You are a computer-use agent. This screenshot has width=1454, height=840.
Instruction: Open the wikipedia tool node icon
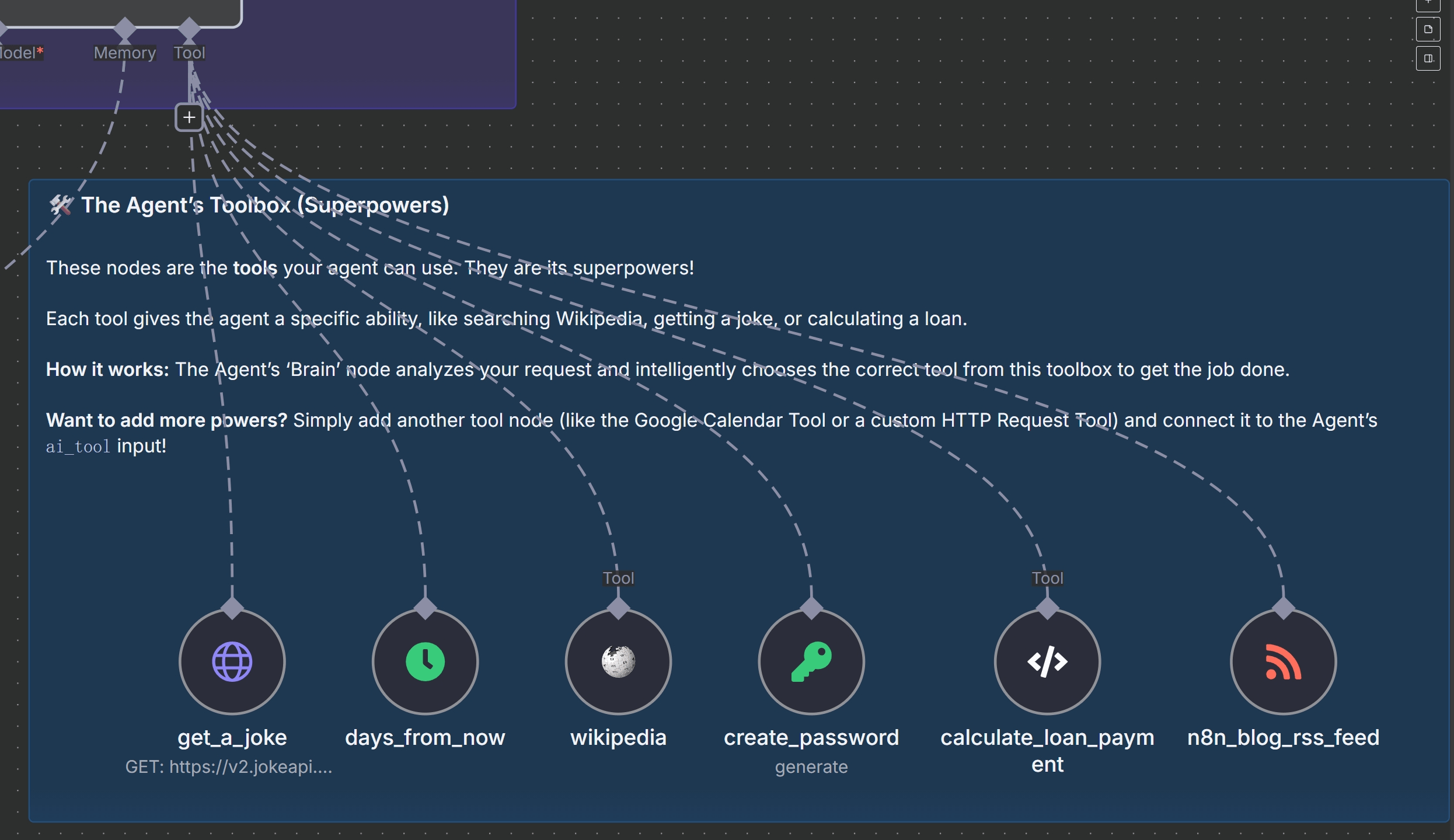(618, 661)
